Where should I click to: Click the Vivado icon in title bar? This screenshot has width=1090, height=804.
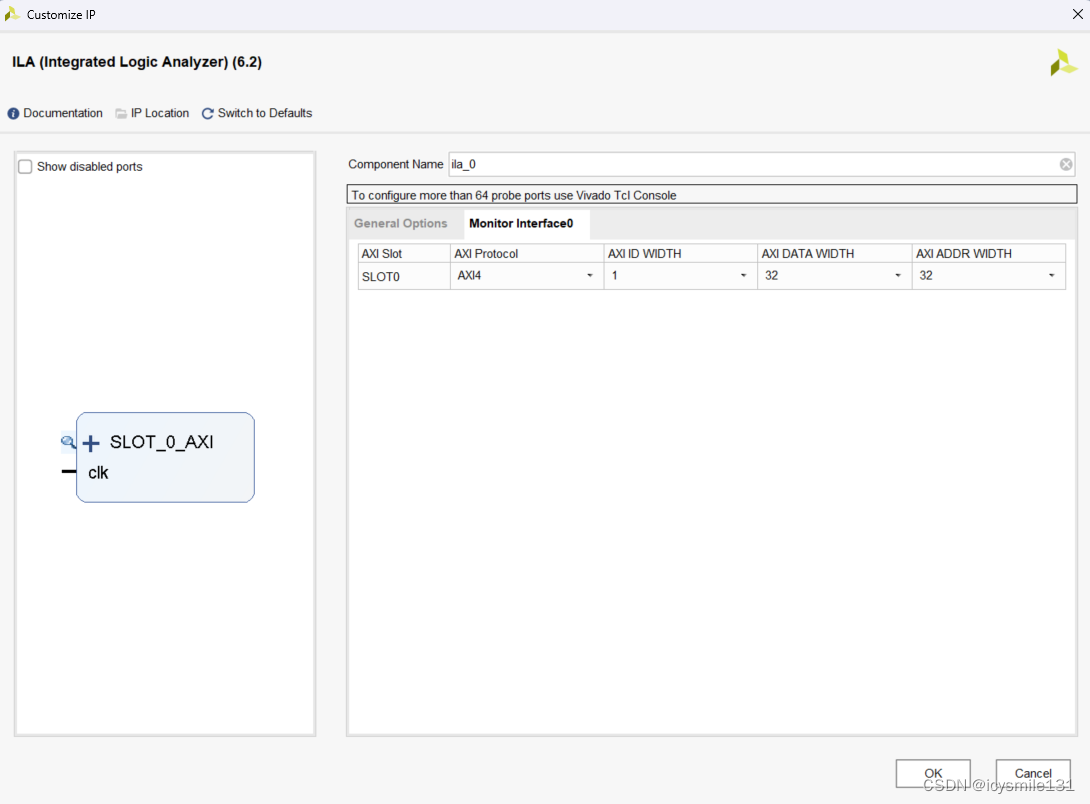pyautogui.click(x=12, y=14)
